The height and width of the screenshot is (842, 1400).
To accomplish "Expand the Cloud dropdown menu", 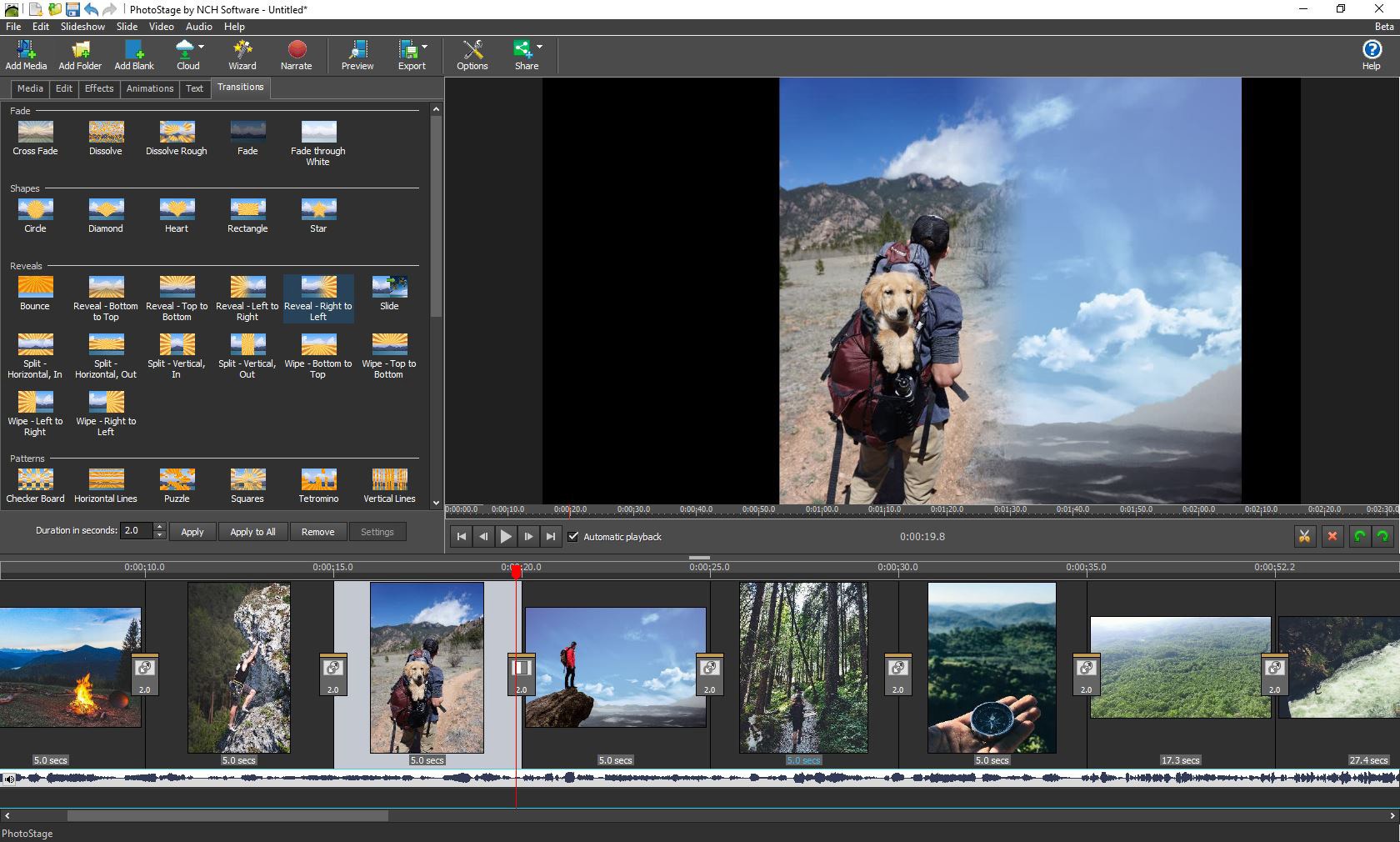I will [199, 48].
